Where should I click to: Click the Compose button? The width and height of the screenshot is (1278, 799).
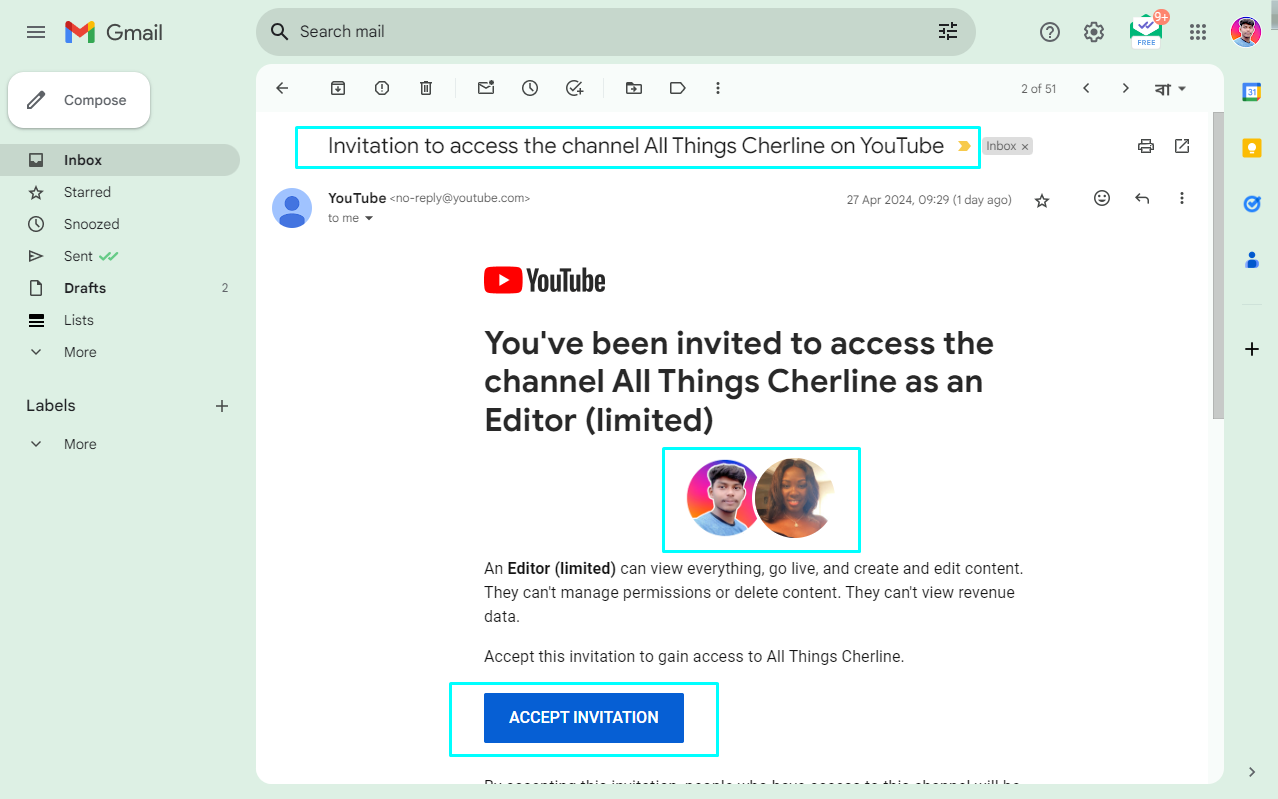point(79,100)
